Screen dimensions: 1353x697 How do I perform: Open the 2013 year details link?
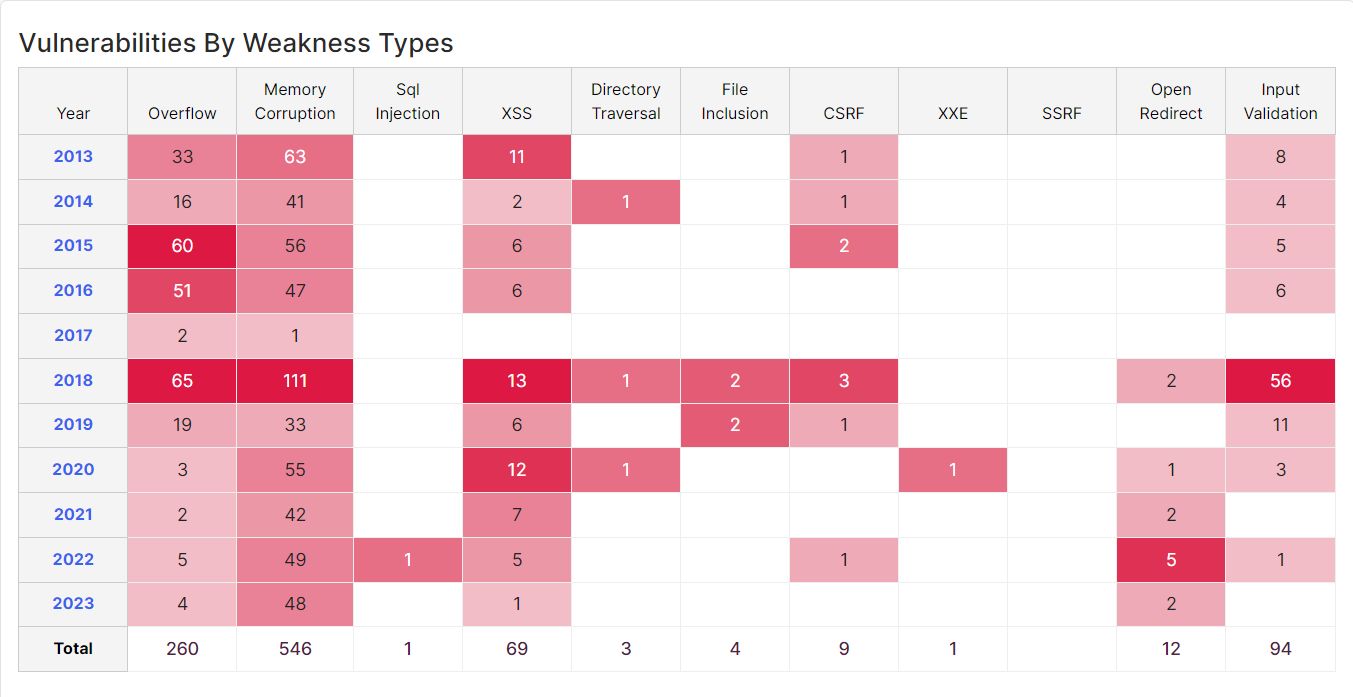72,156
